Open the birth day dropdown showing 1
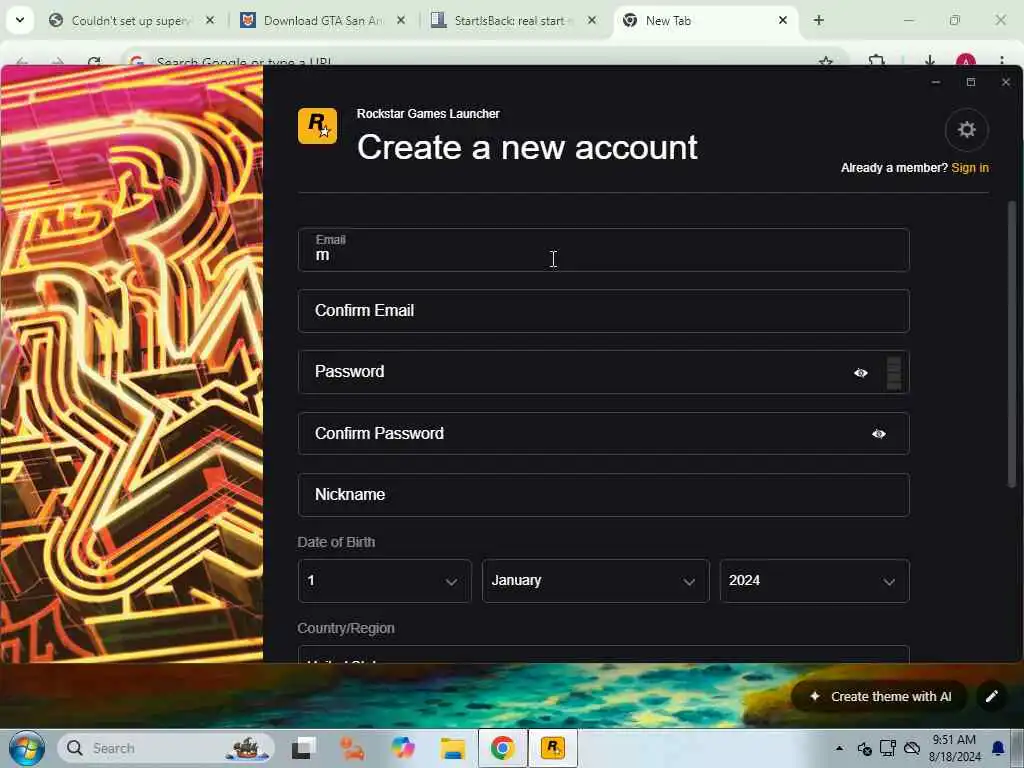Viewport: 1024px width, 768px height. point(384,581)
